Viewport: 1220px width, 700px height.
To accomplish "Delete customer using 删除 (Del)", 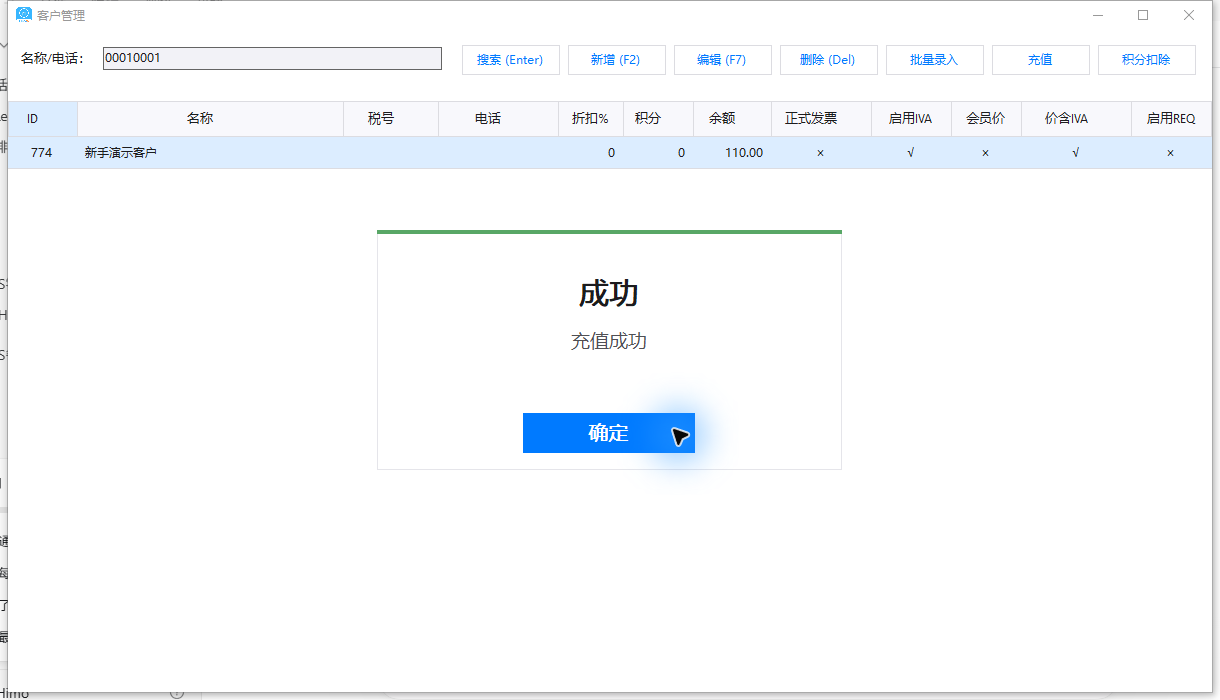I will [828, 60].
